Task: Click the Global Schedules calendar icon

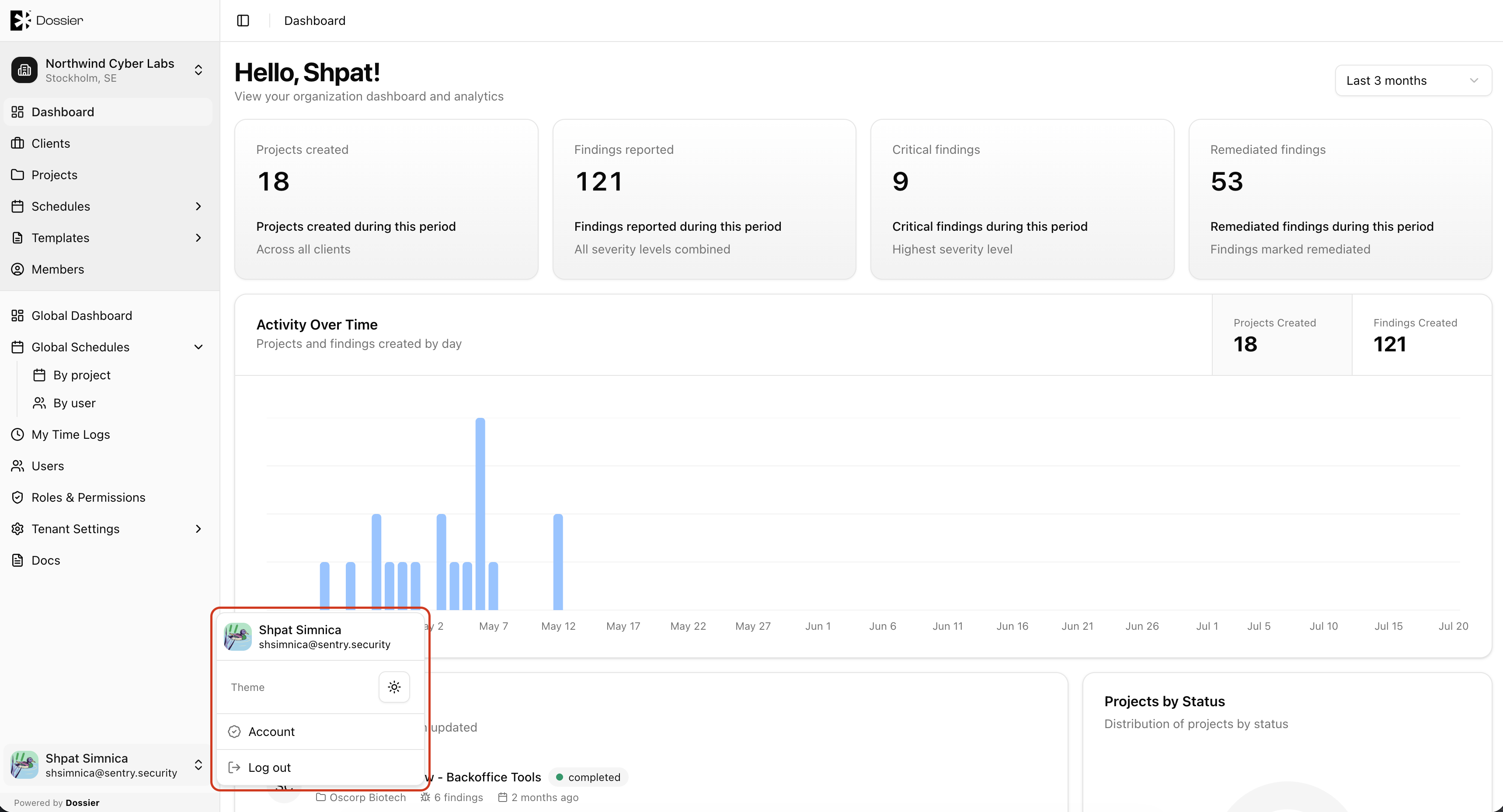Action: 17,347
